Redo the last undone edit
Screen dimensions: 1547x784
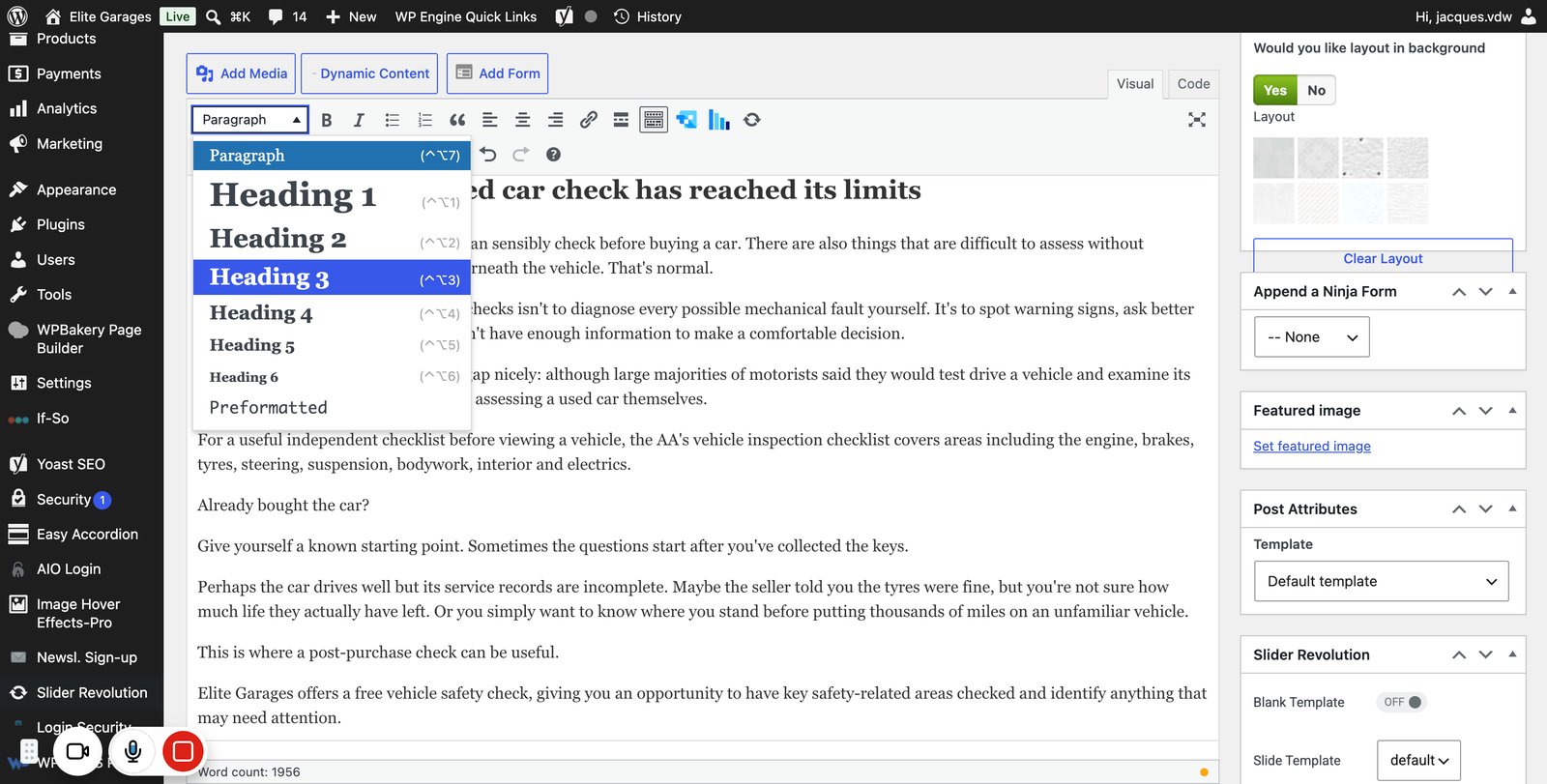(x=521, y=155)
